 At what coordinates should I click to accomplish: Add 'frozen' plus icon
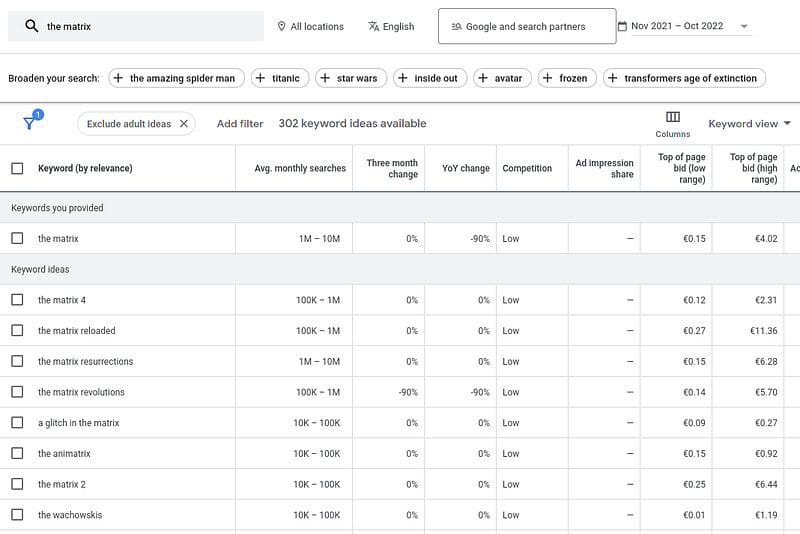pyautogui.click(x=547, y=78)
